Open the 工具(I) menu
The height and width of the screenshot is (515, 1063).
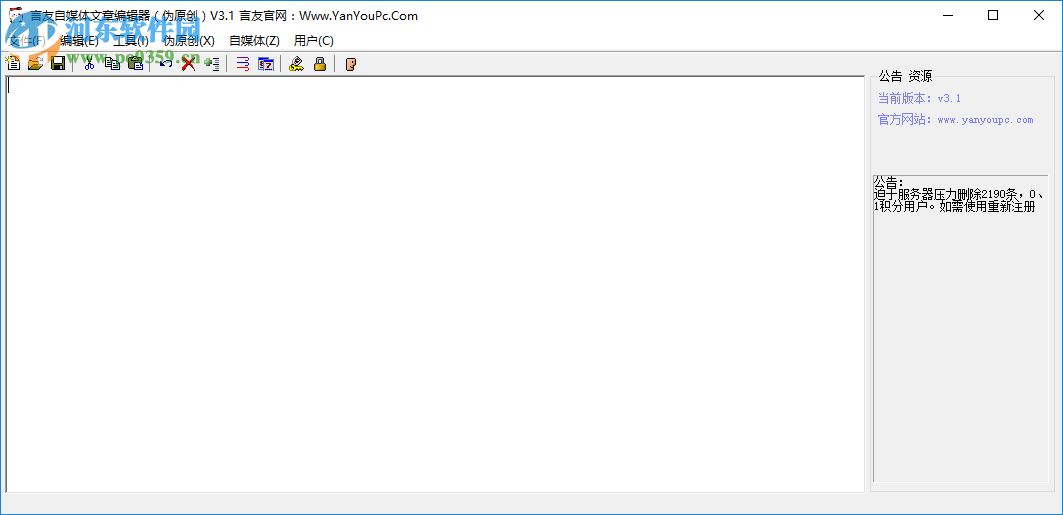pos(131,40)
